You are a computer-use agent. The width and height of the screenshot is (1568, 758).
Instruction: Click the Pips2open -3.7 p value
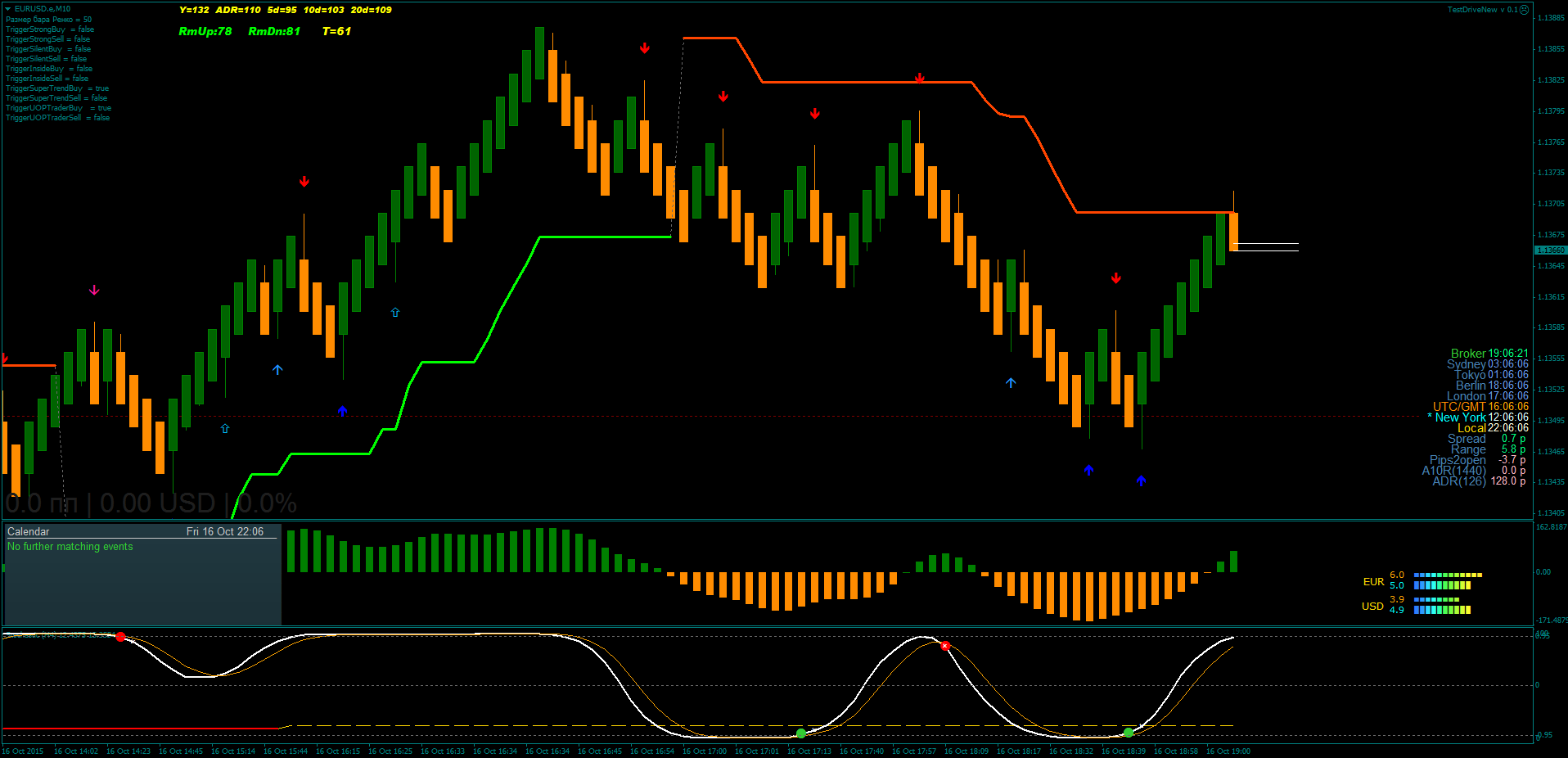point(1512,460)
